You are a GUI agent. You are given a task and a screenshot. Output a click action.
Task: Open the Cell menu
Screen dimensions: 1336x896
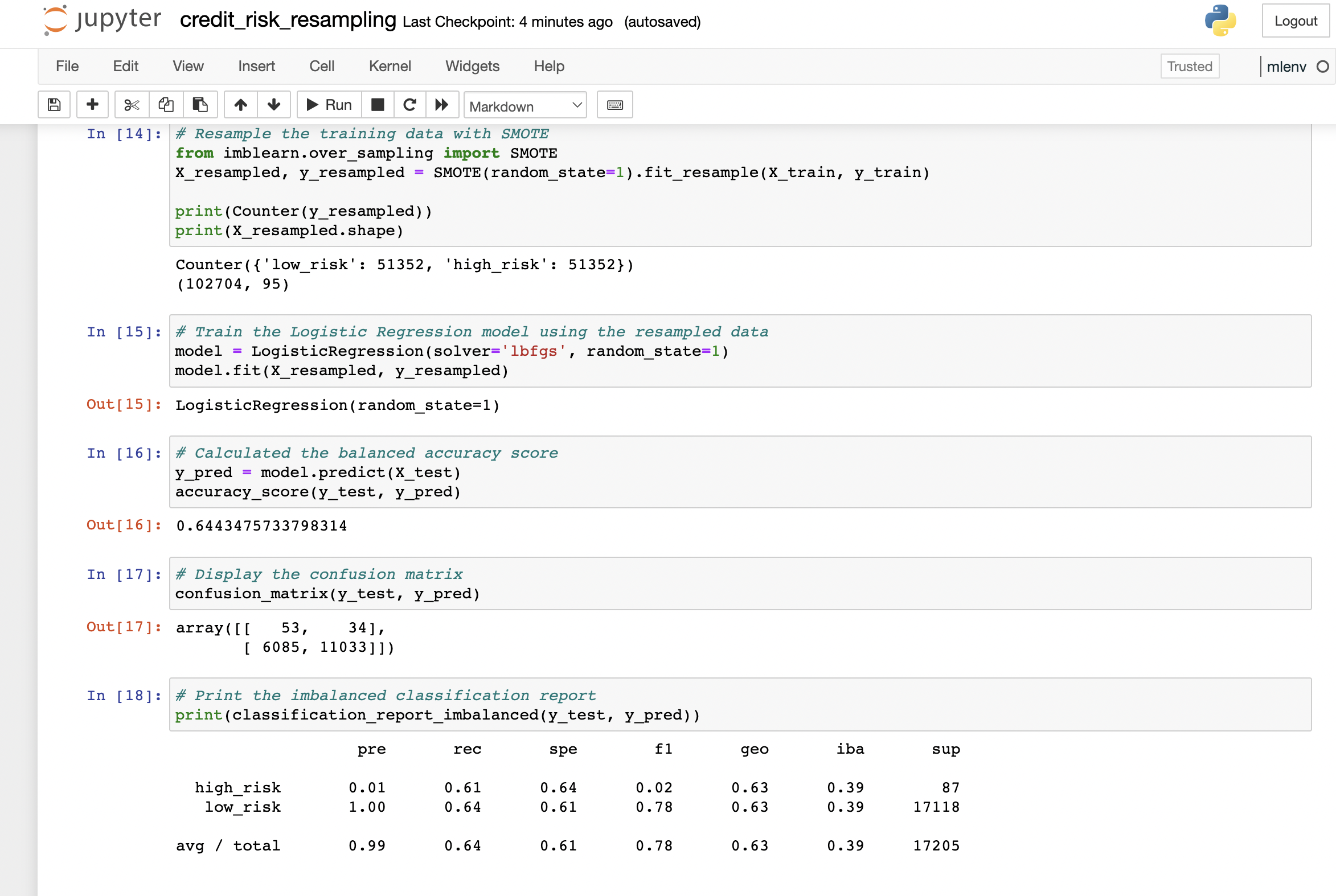322,66
